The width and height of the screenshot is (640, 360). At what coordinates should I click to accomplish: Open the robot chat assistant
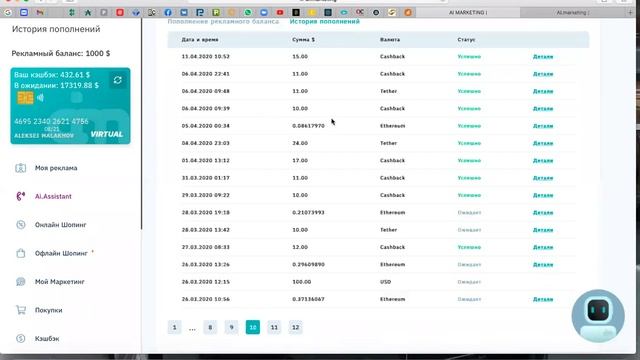click(598, 316)
